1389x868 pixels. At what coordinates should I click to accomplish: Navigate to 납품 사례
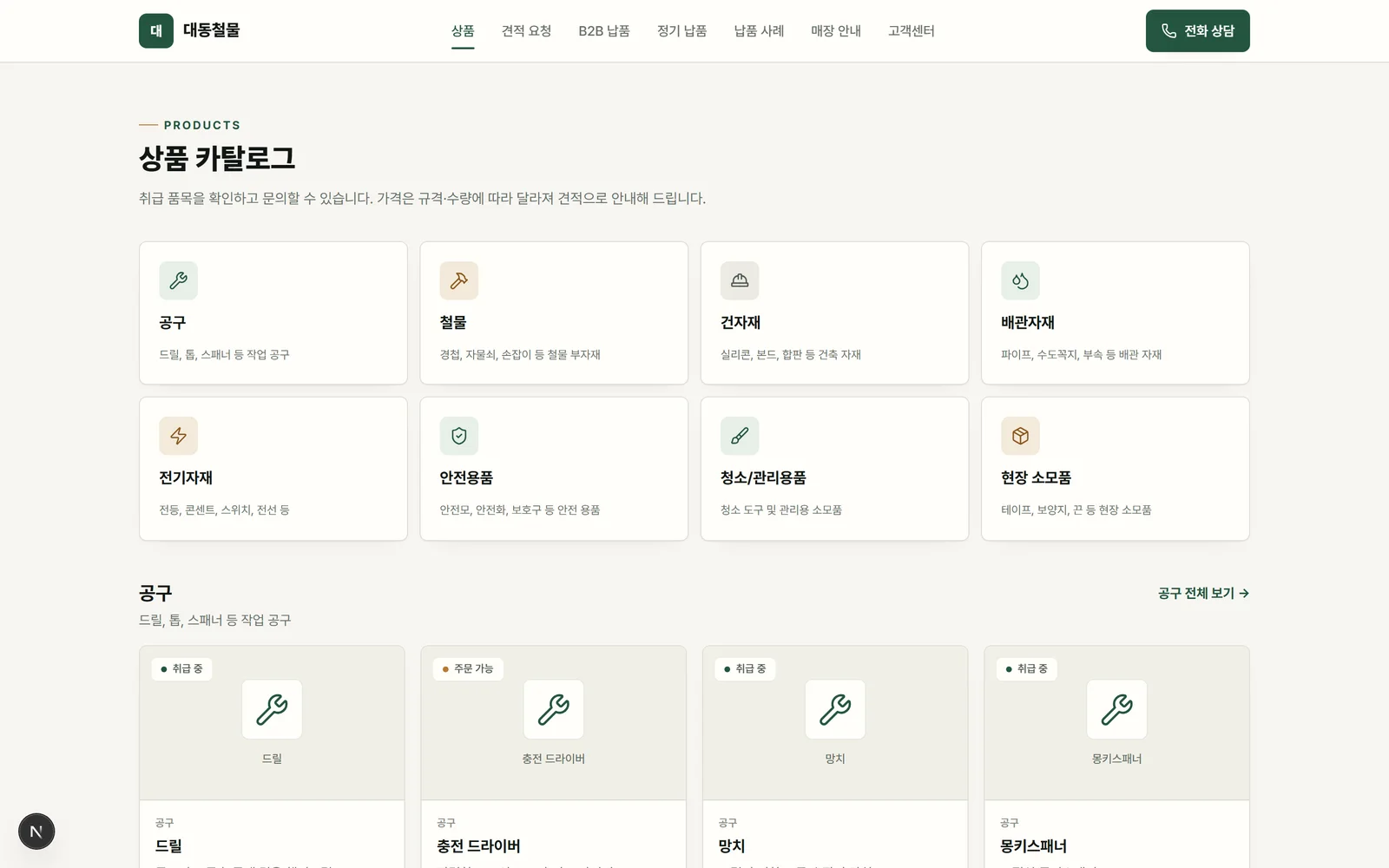point(759,31)
